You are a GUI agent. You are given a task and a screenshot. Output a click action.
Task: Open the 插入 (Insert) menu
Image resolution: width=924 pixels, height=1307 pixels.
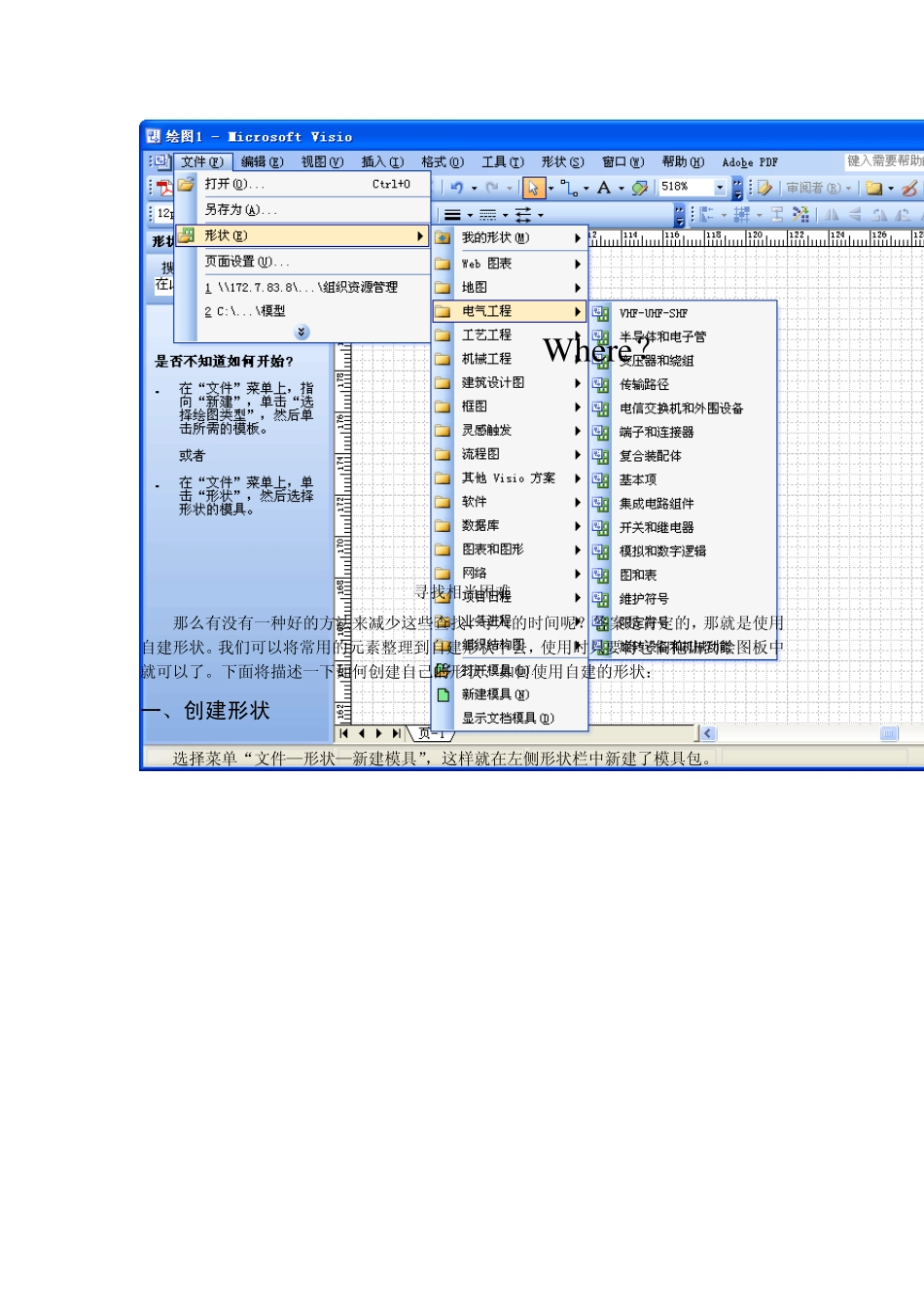pyautogui.click(x=382, y=162)
